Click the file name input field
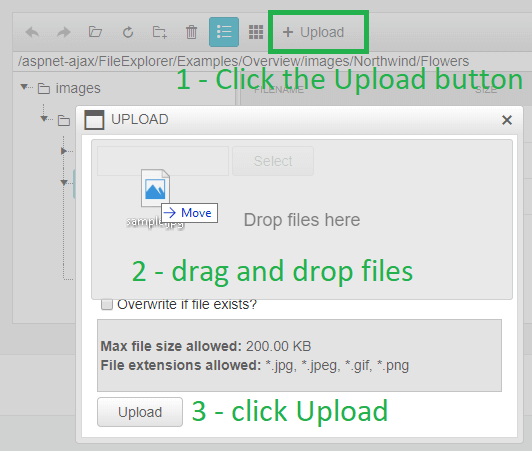The width and height of the screenshot is (532, 451). point(163,161)
